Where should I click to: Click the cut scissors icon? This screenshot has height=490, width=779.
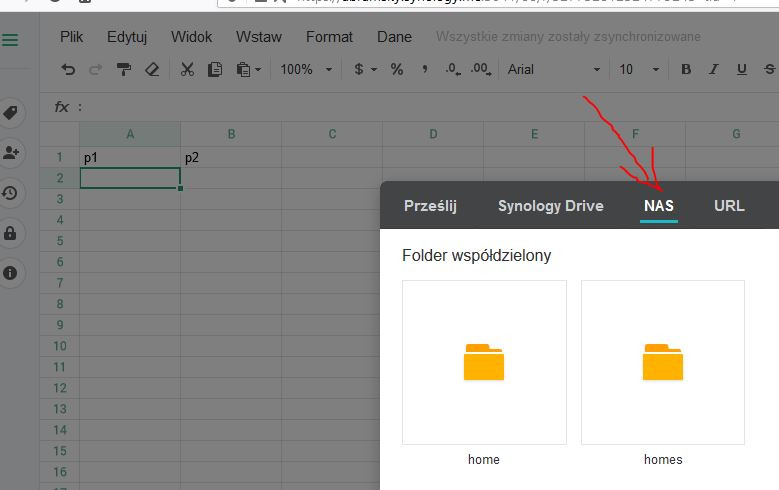(187, 70)
